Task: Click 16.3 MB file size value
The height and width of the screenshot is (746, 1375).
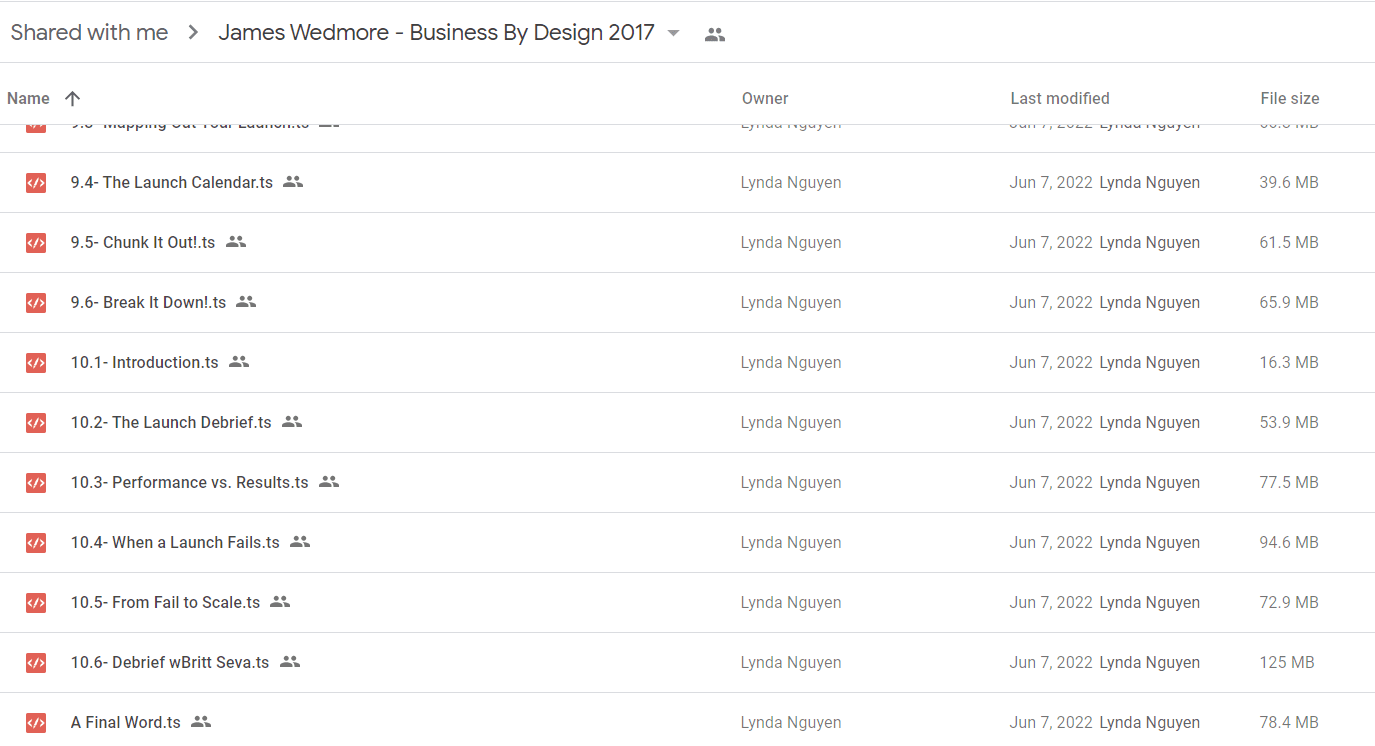Action: [x=1289, y=362]
